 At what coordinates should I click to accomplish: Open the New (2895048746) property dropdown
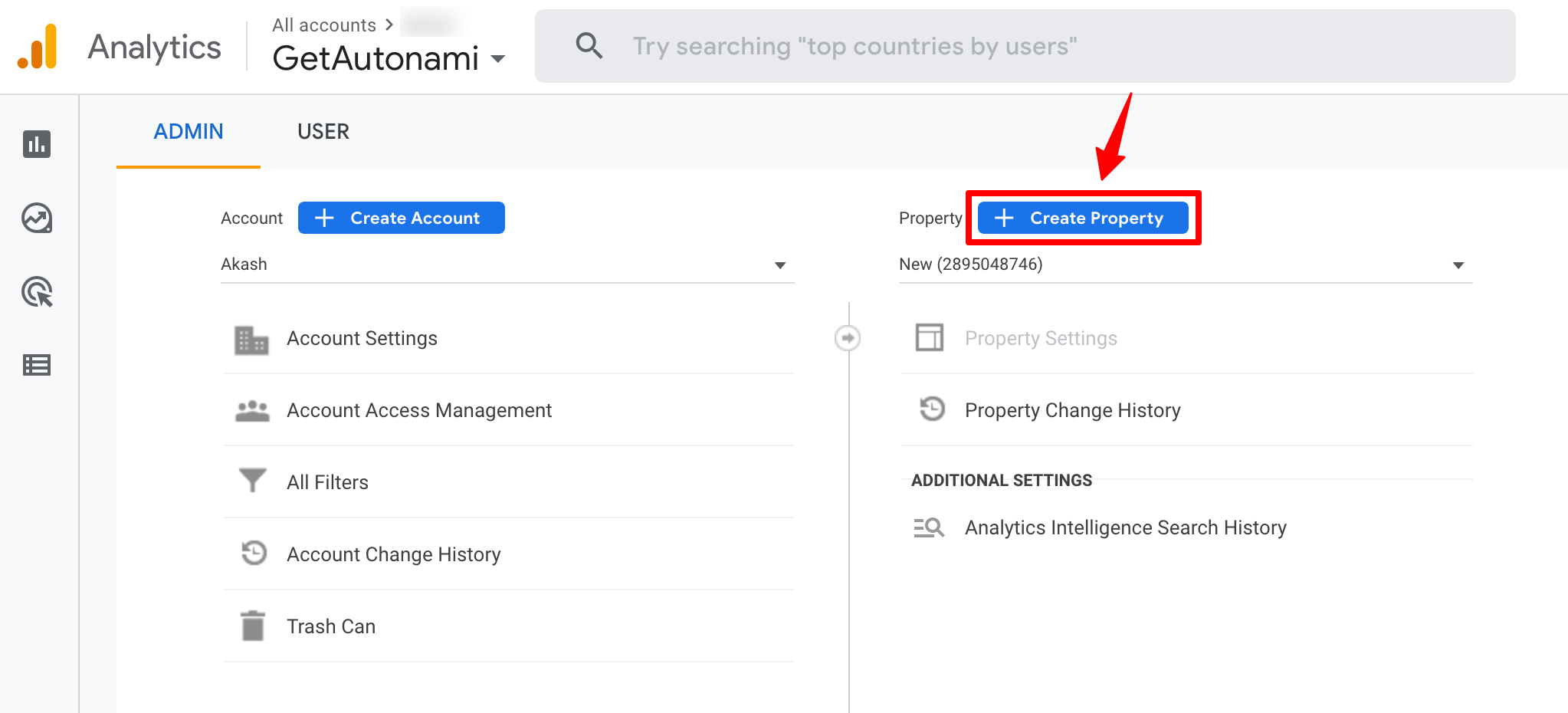1458,264
